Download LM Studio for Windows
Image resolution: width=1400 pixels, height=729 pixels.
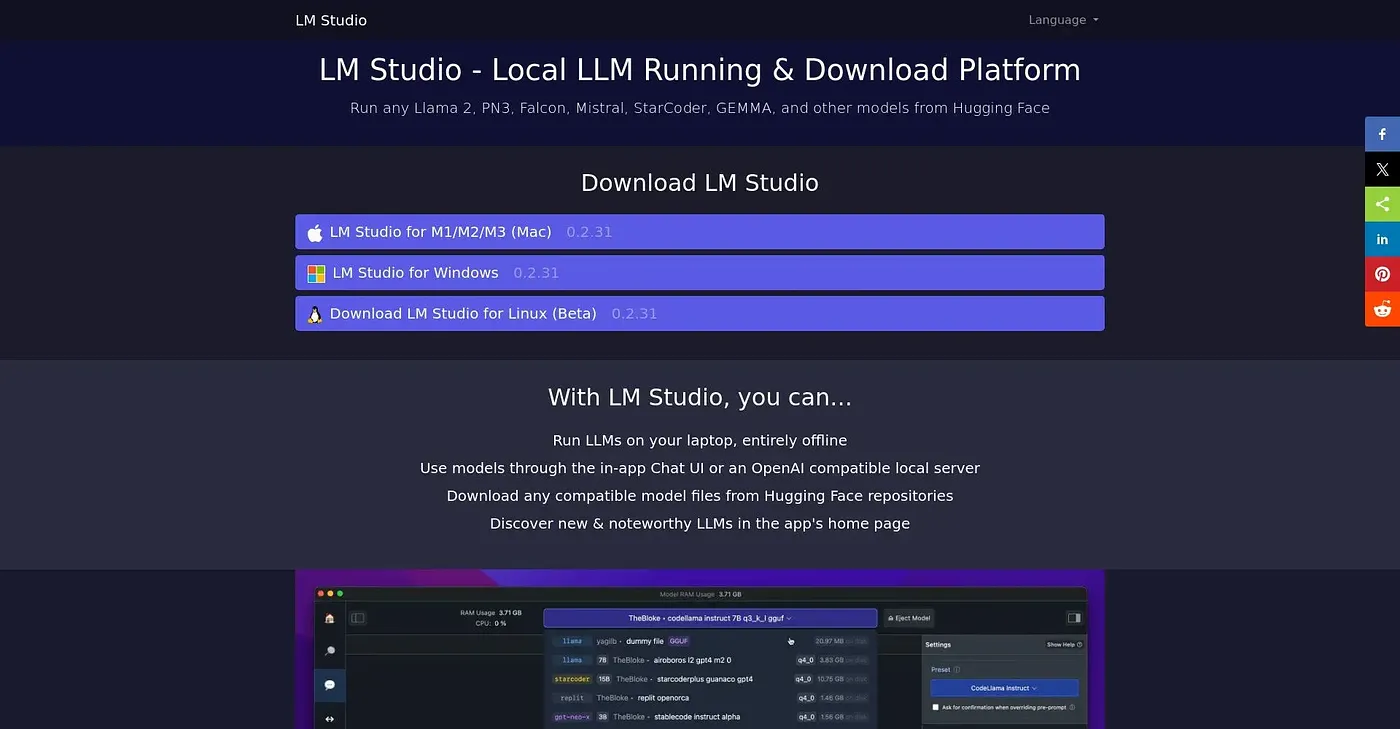(700, 273)
